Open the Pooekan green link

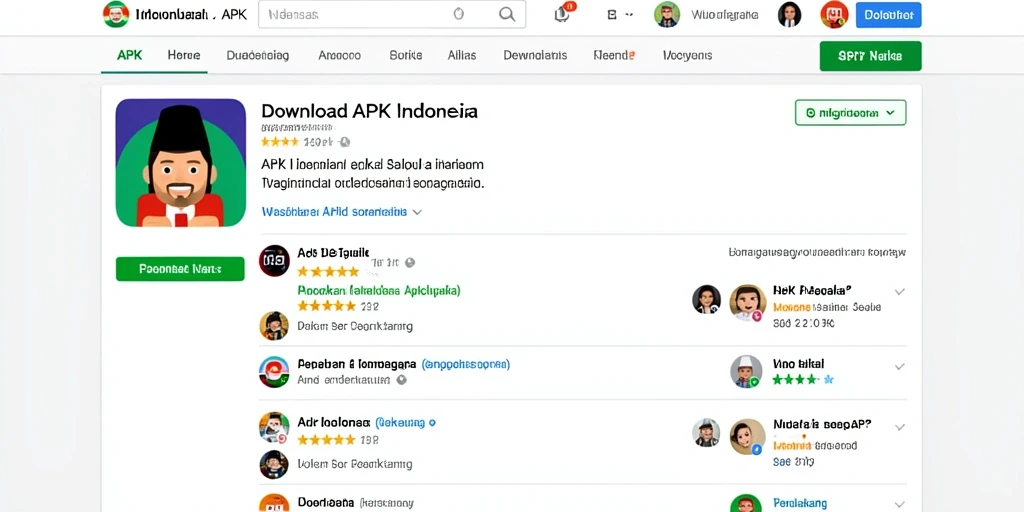[379, 289]
